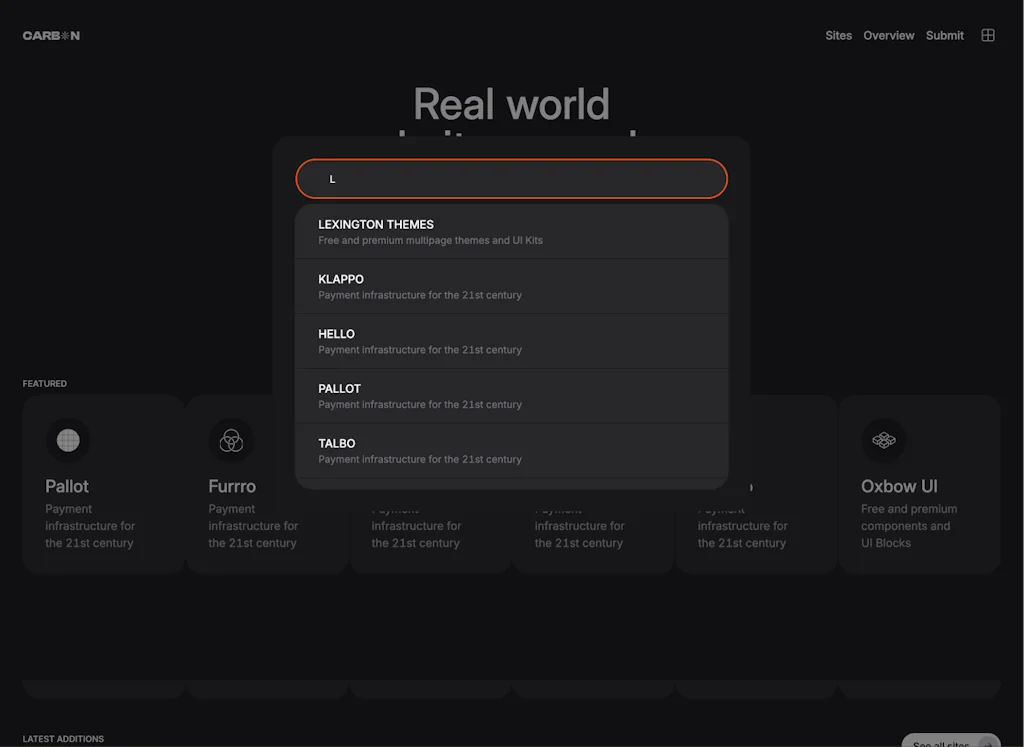The width and height of the screenshot is (1024, 747).
Task: Click the Oxbow UI title link
Action: pyautogui.click(x=898, y=486)
